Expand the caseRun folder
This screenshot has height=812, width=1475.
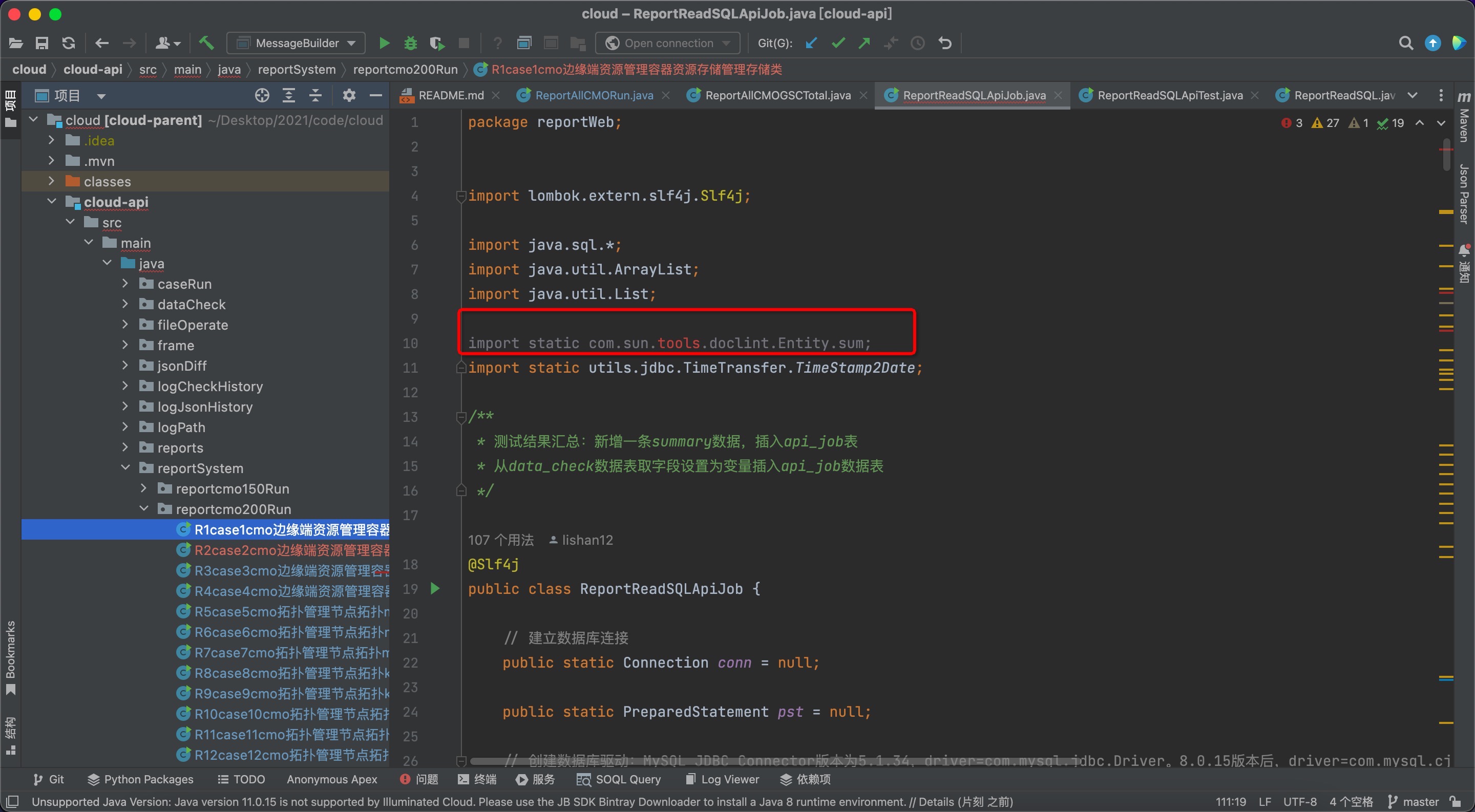click(125, 283)
